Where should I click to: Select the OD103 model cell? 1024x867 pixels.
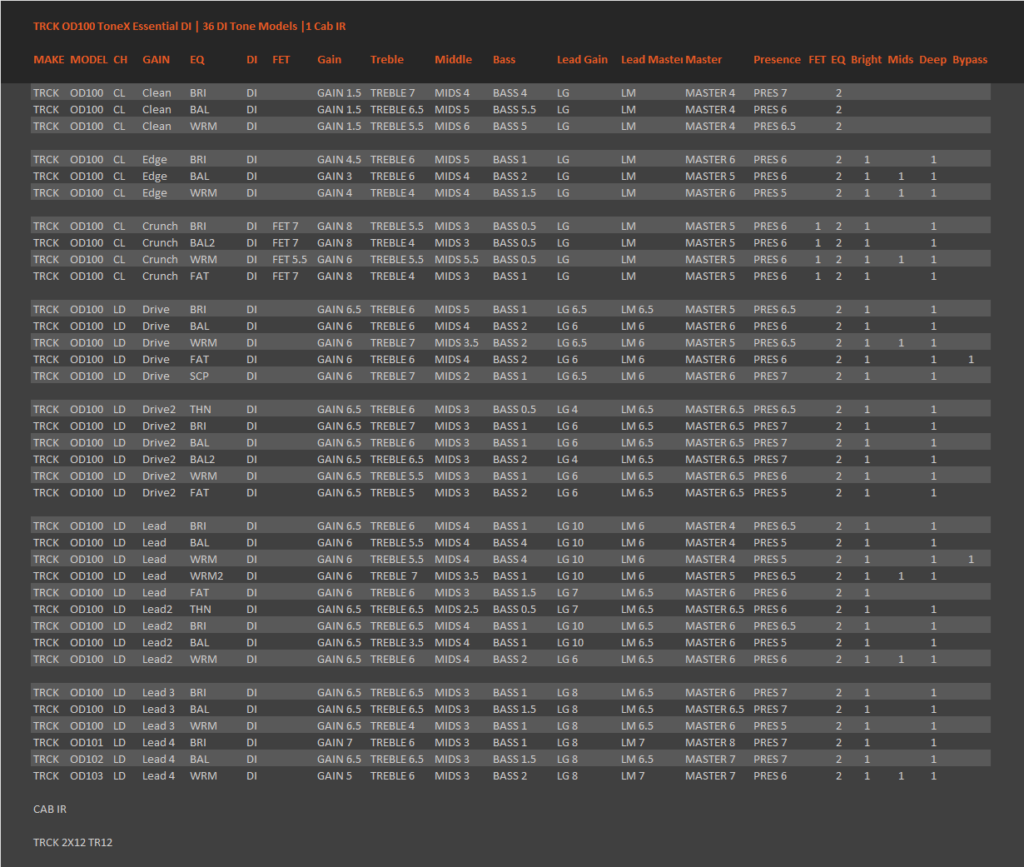86,776
